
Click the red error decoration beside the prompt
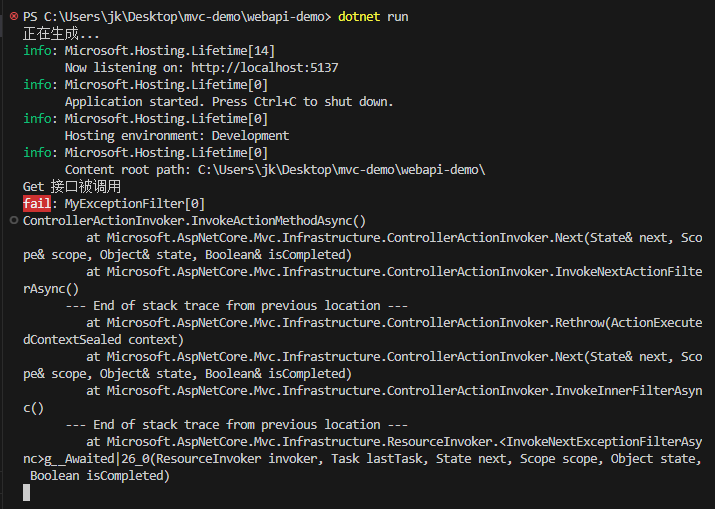point(14,16)
